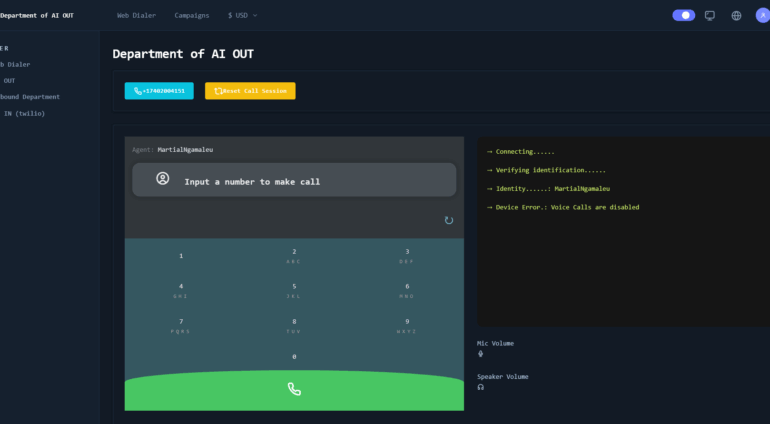Viewport: 770px width, 424px height.
Task: Click the +17402004151 phone number button
Action: tap(159, 91)
